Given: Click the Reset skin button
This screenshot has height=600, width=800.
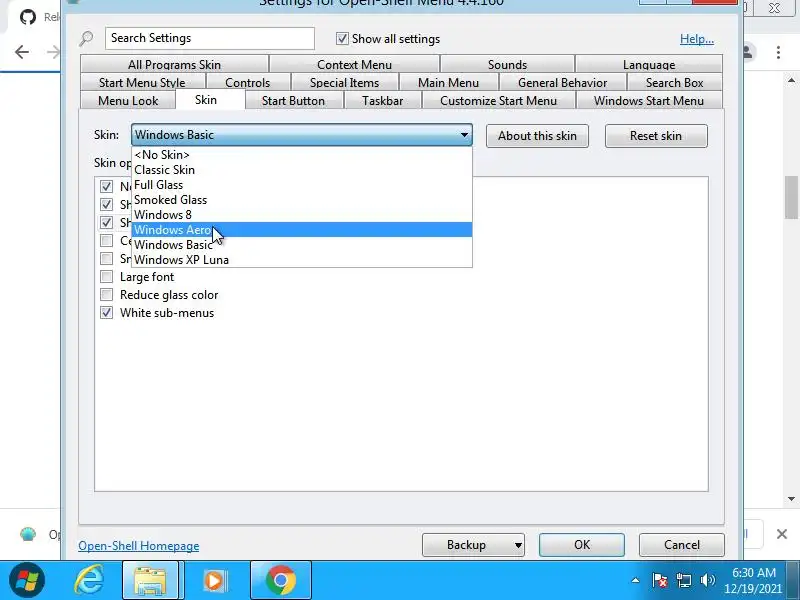Looking at the screenshot, I should tap(656, 136).
